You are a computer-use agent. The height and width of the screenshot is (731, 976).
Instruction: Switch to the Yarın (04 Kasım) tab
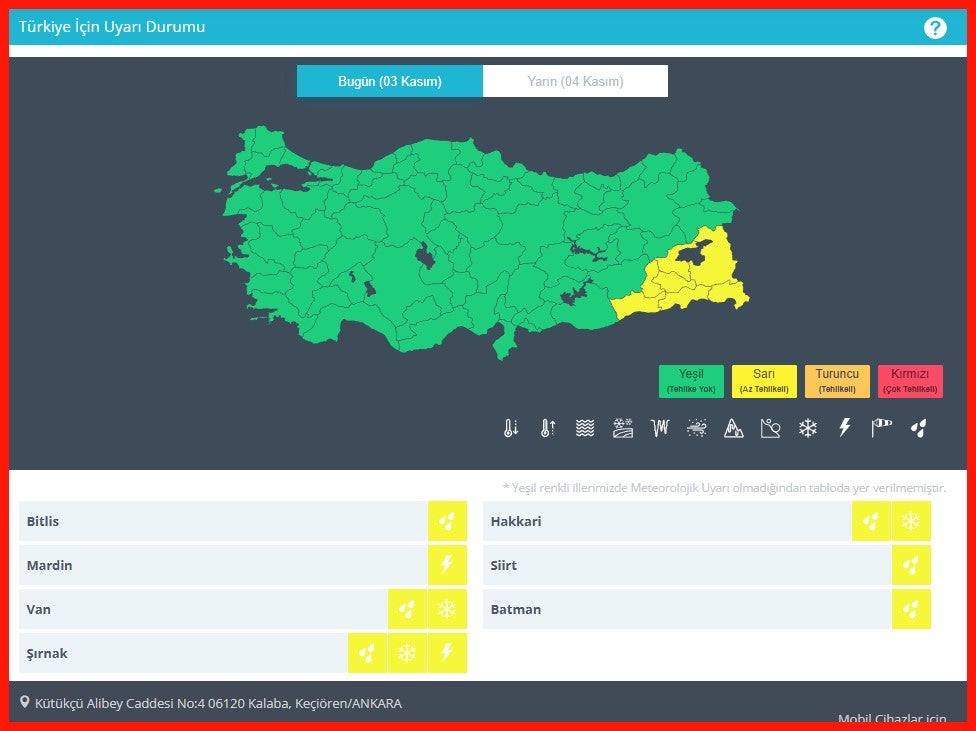tap(575, 81)
